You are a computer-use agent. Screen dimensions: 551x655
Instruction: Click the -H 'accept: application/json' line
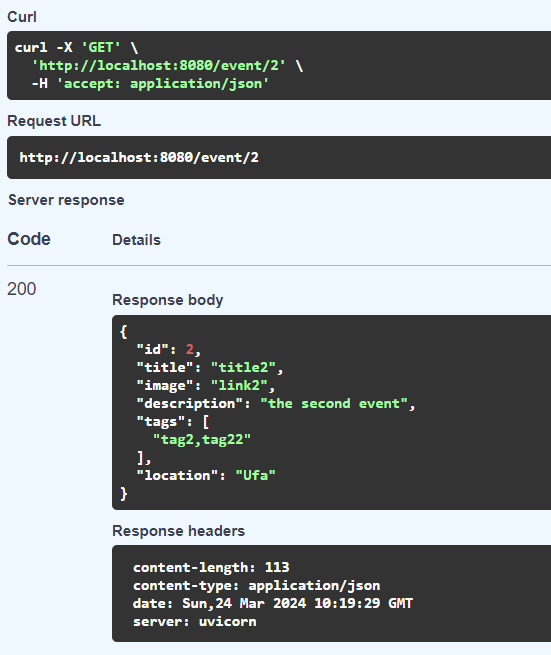150,84
